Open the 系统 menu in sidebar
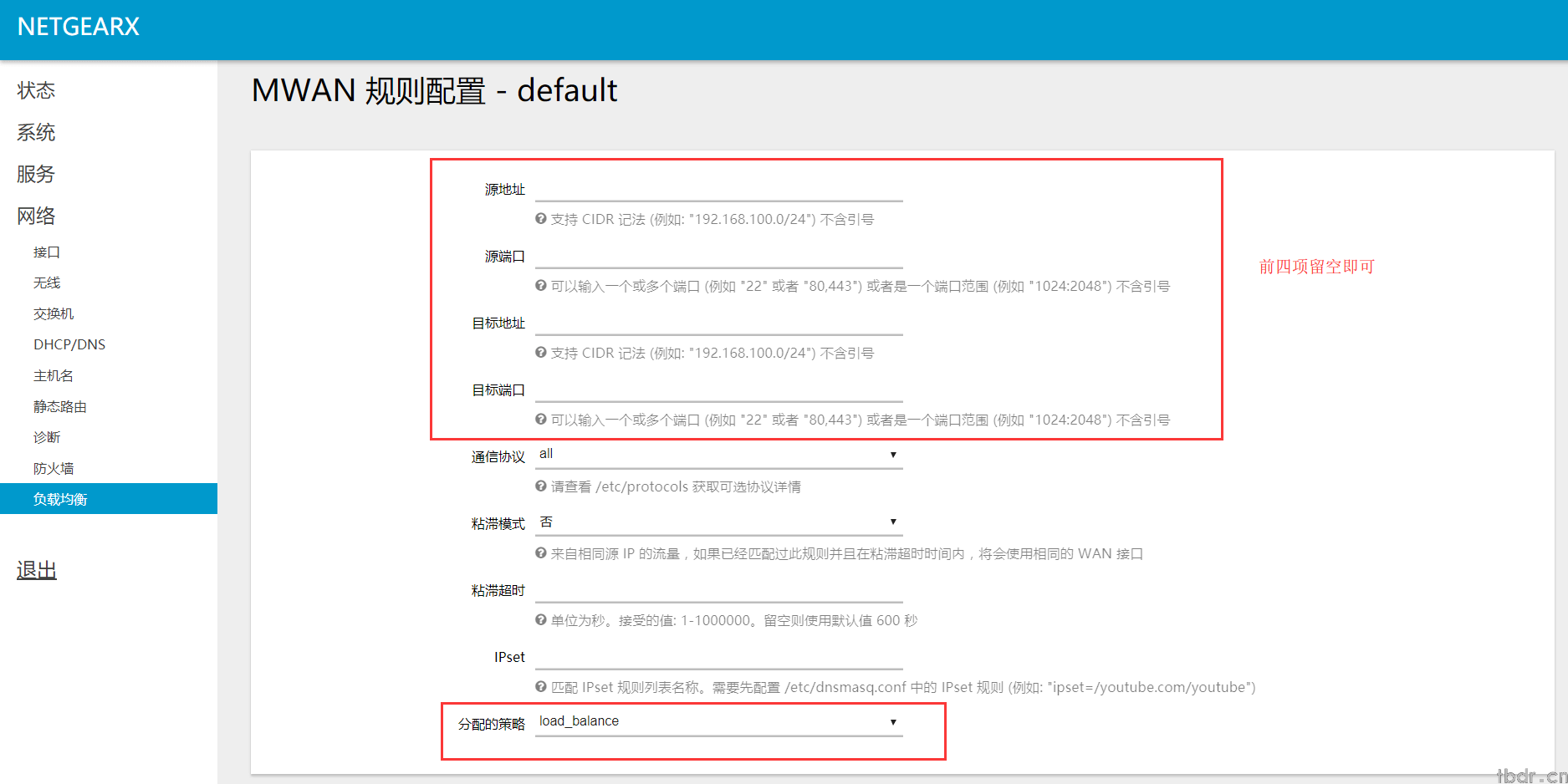1568x784 pixels. (36, 132)
